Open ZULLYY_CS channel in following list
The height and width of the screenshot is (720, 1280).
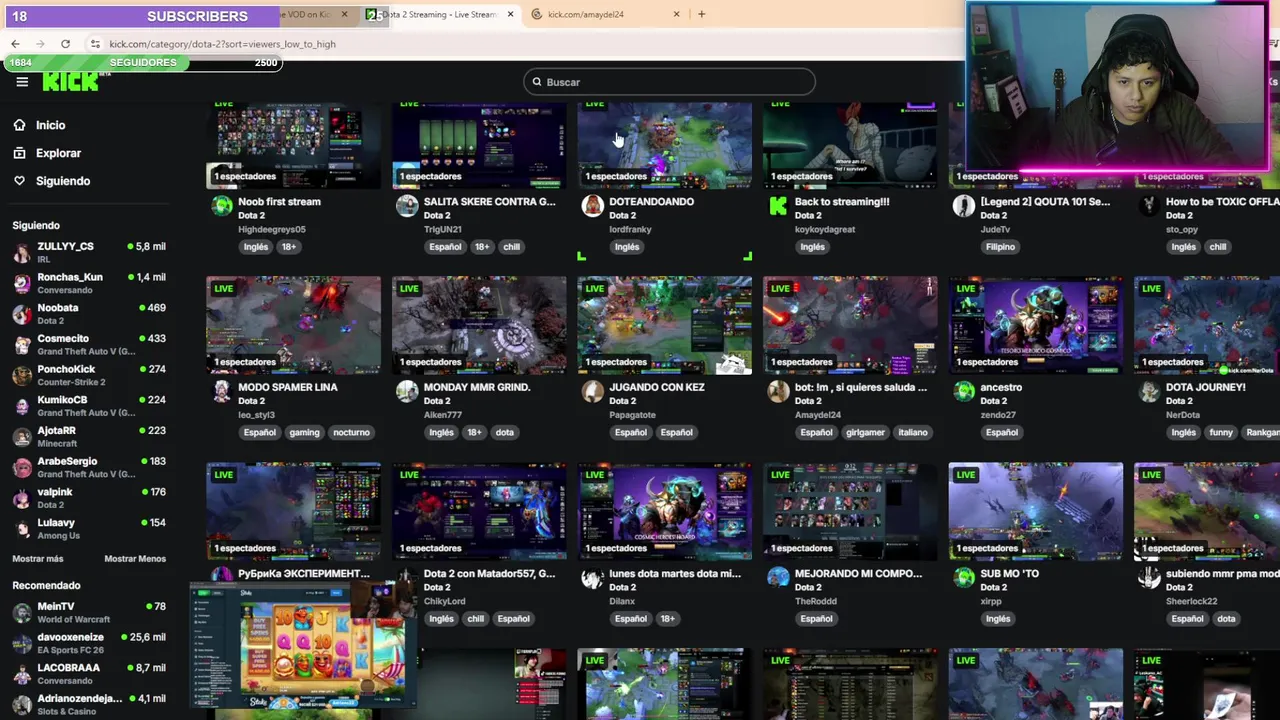(88, 252)
